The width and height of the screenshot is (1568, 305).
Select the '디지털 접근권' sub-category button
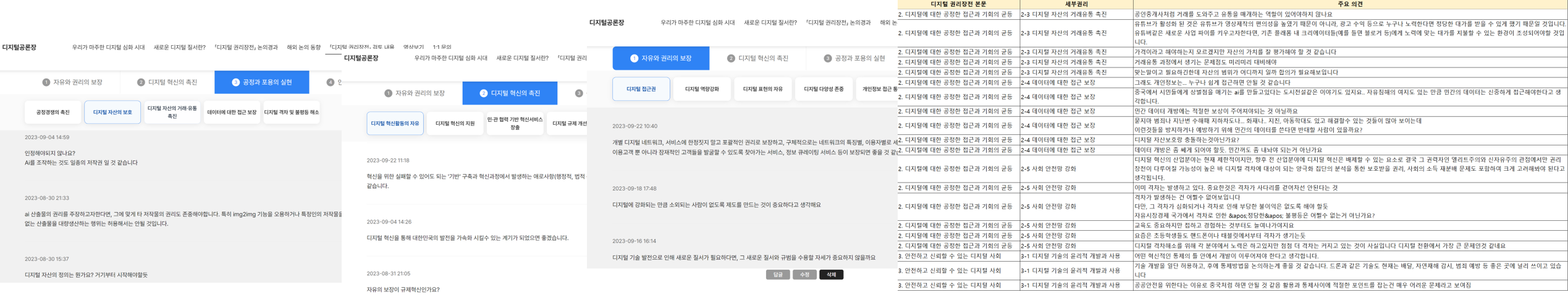tap(641, 89)
